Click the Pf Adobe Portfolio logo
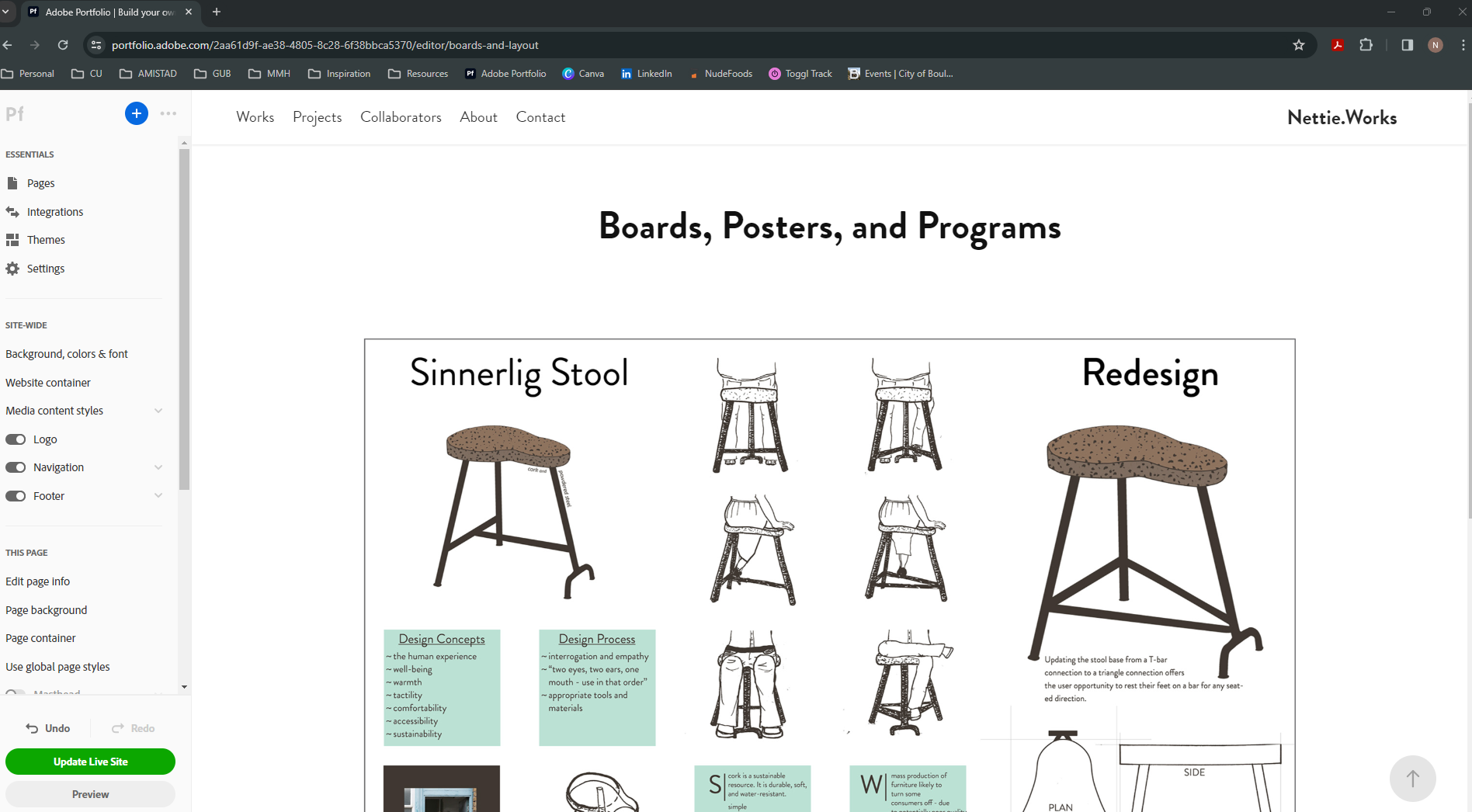Image resolution: width=1472 pixels, height=812 pixels. tap(15, 114)
